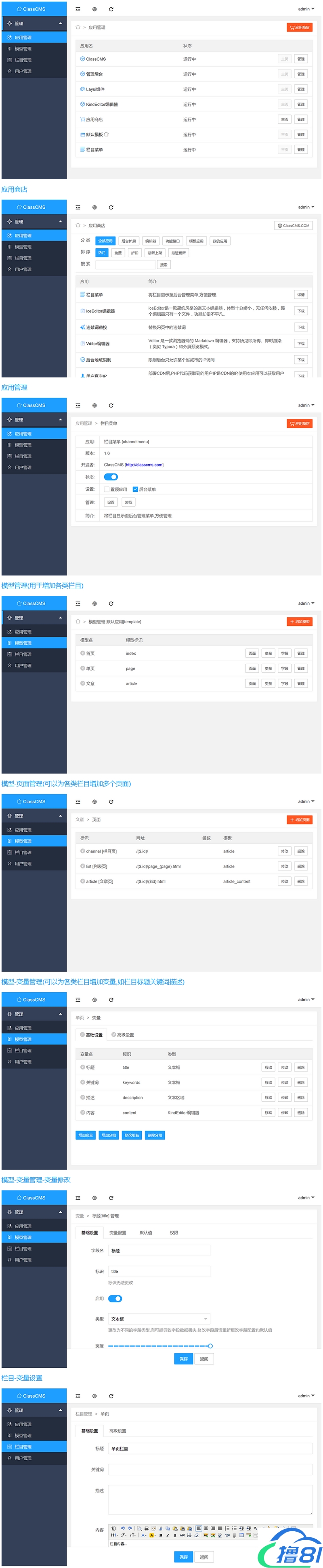Click the 宽度 slider handle
Viewport: 323px width, 1568px height.
click(210, 1346)
